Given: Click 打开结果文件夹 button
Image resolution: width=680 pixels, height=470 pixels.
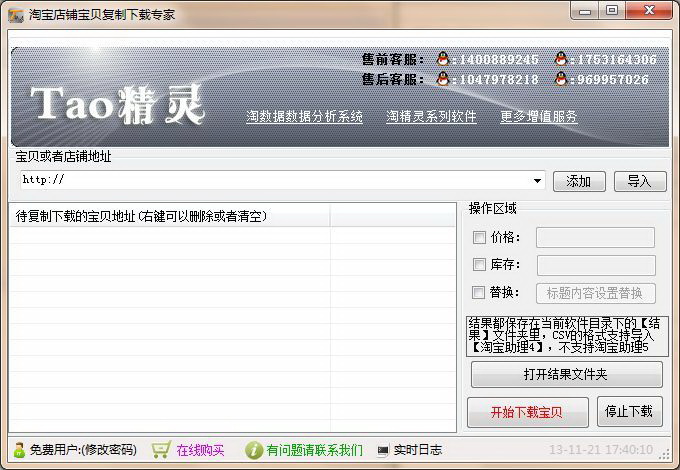Looking at the screenshot, I should [x=566, y=374].
